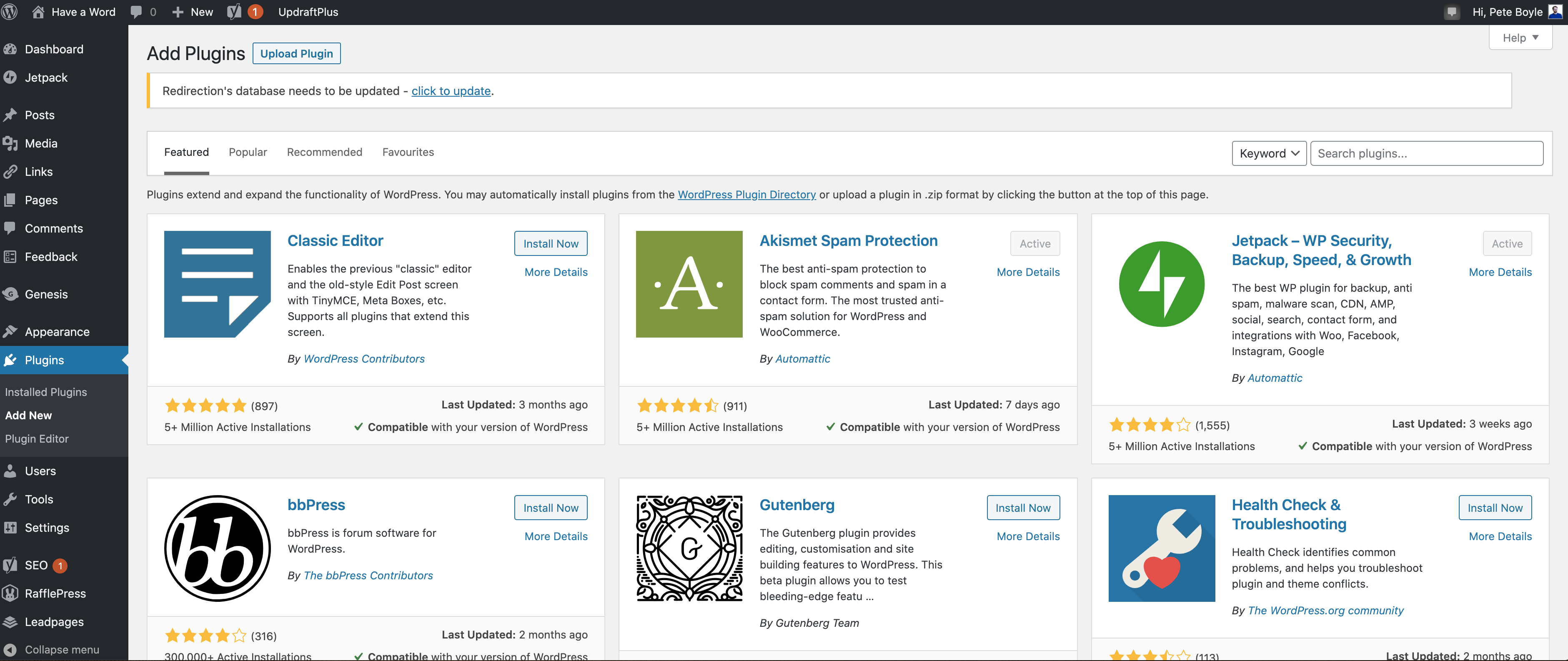Viewport: 1568px width, 661px height.
Task: Click the comments bubble icon in top bar
Action: pos(136,12)
